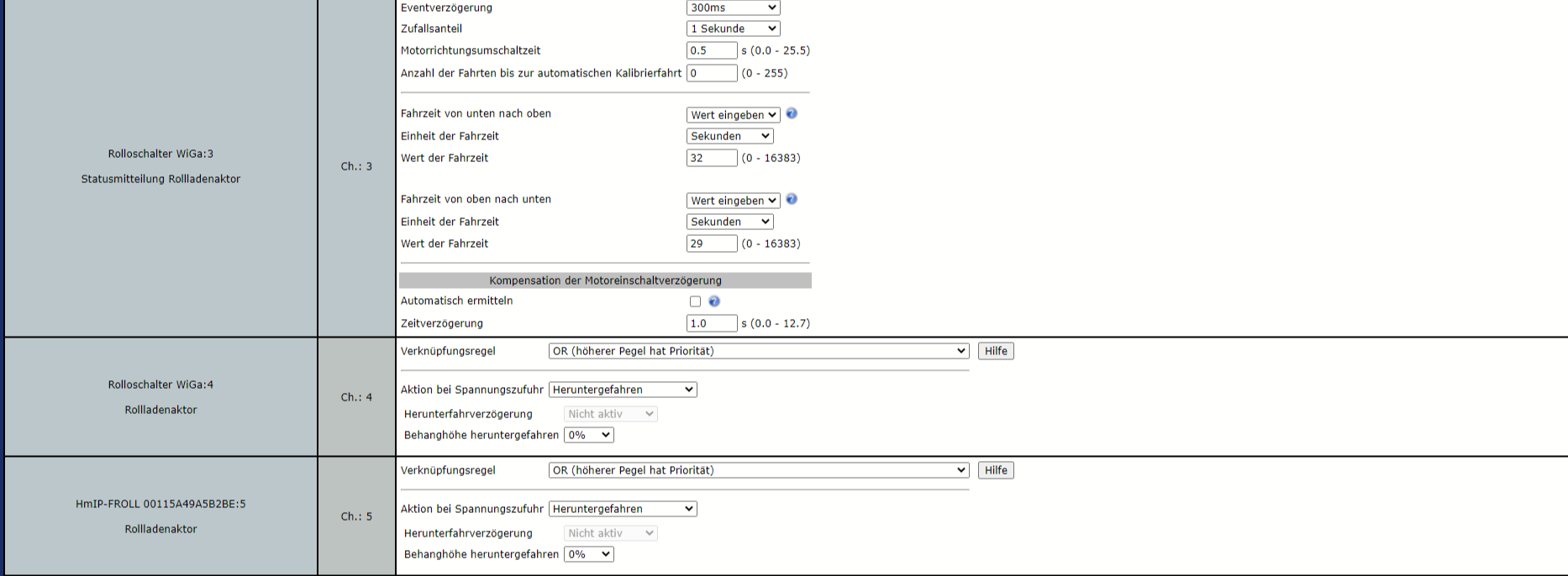
Task: Open Verknüpfungsregel dropdown for channel 4
Action: tap(759, 351)
